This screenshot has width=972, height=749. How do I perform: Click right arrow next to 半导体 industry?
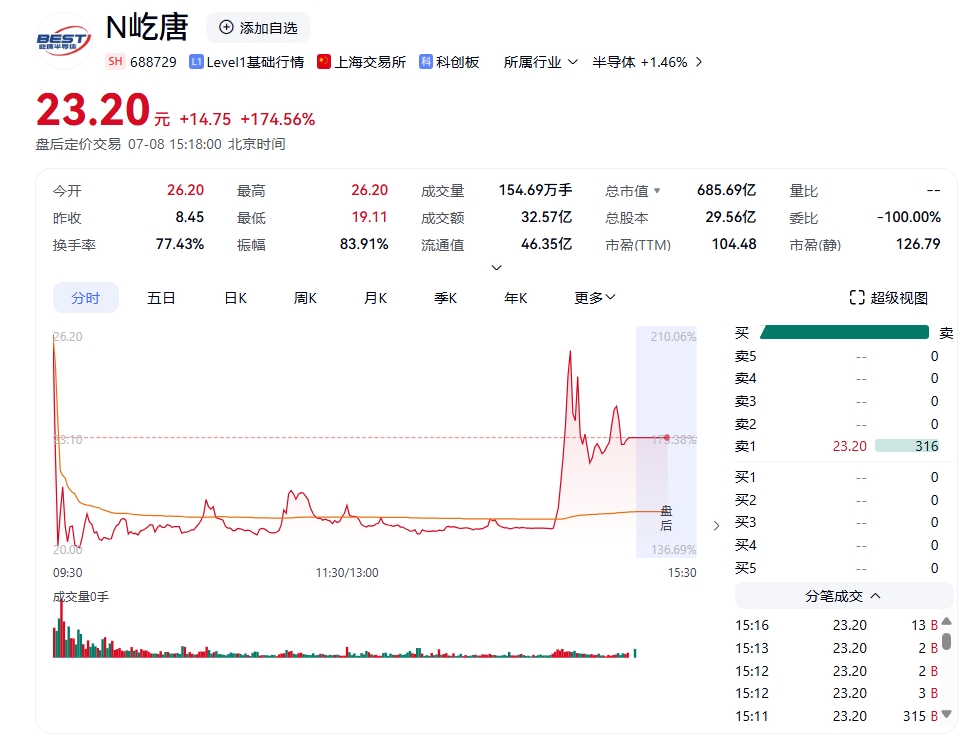(x=698, y=62)
